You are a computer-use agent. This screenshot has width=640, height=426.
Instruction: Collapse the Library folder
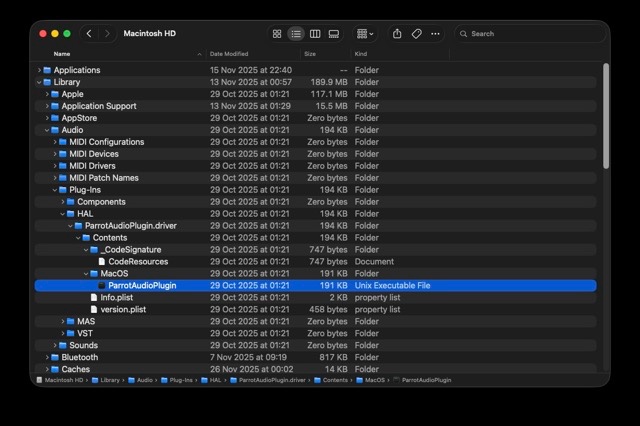pyautogui.click(x=39, y=82)
